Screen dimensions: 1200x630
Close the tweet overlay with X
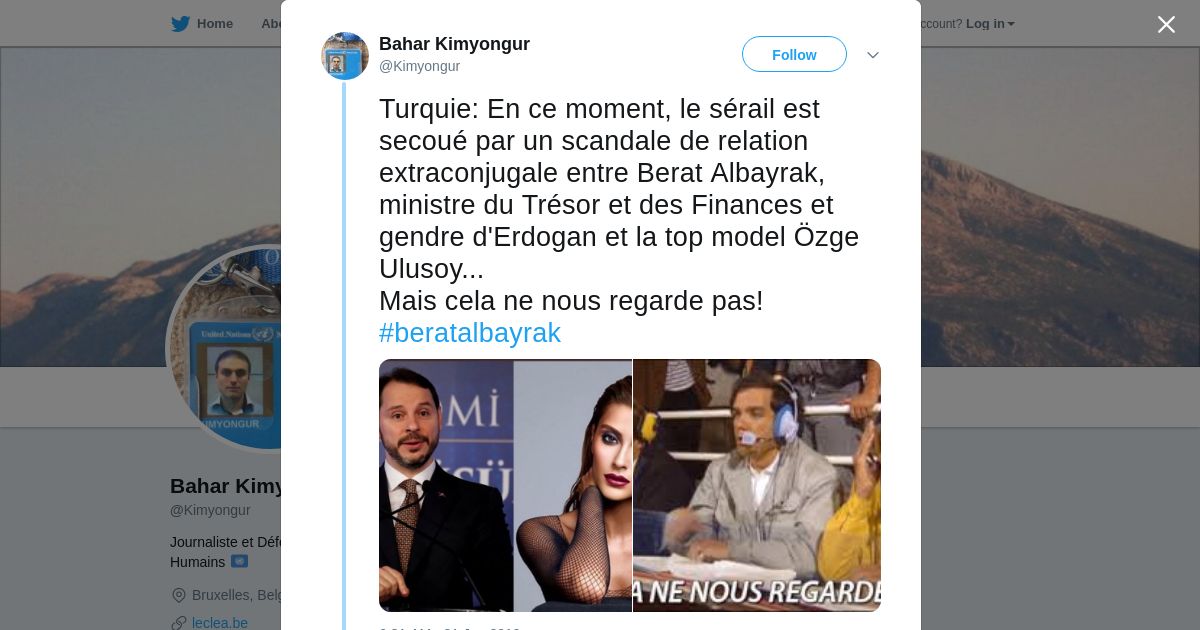point(1166,24)
